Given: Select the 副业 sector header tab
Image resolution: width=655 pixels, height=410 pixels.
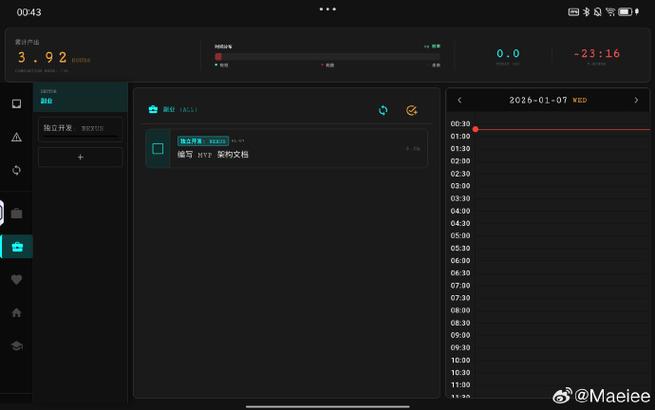Looking at the screenshot, I should coord(80,97).
